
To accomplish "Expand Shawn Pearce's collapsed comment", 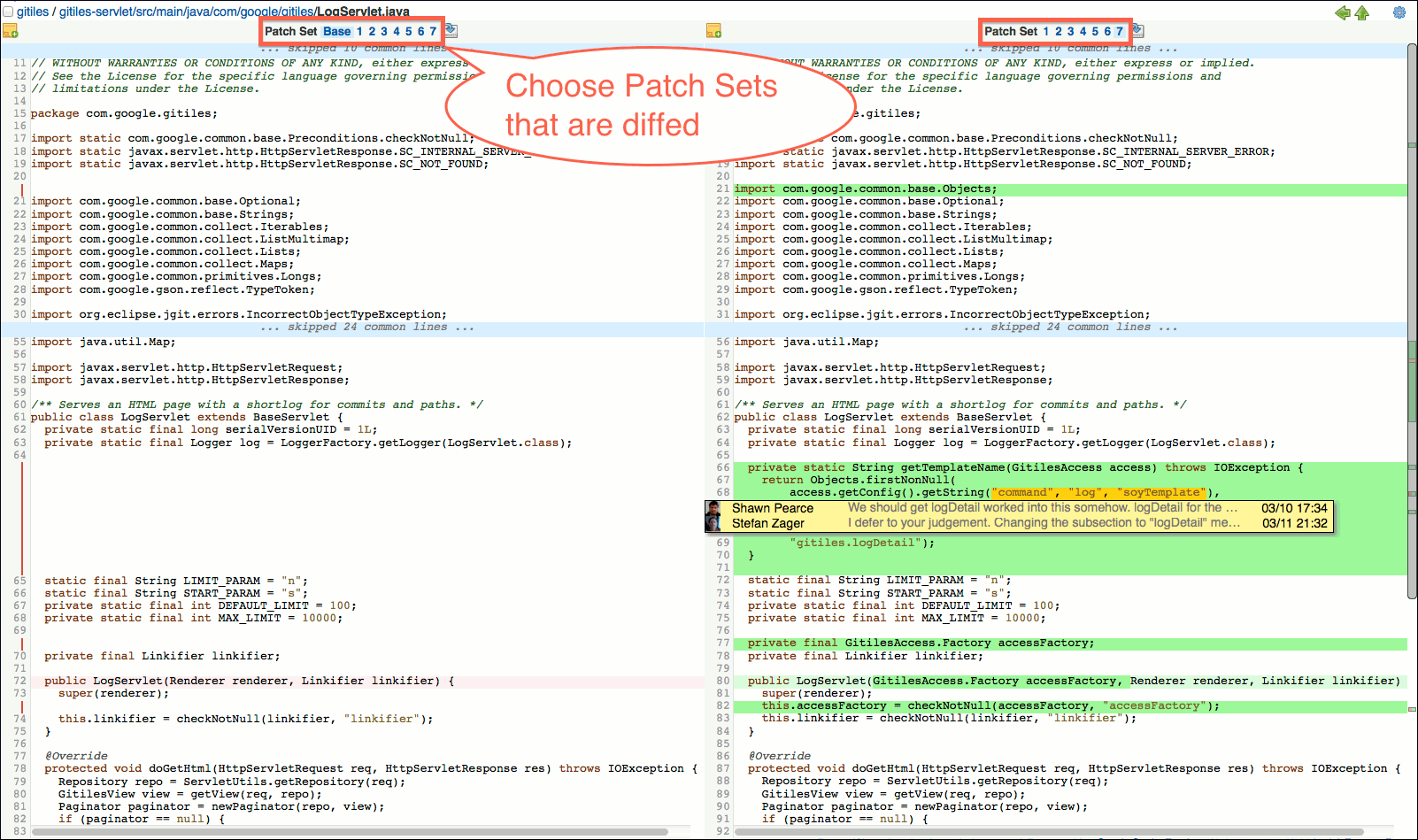I will [1018, 509].
